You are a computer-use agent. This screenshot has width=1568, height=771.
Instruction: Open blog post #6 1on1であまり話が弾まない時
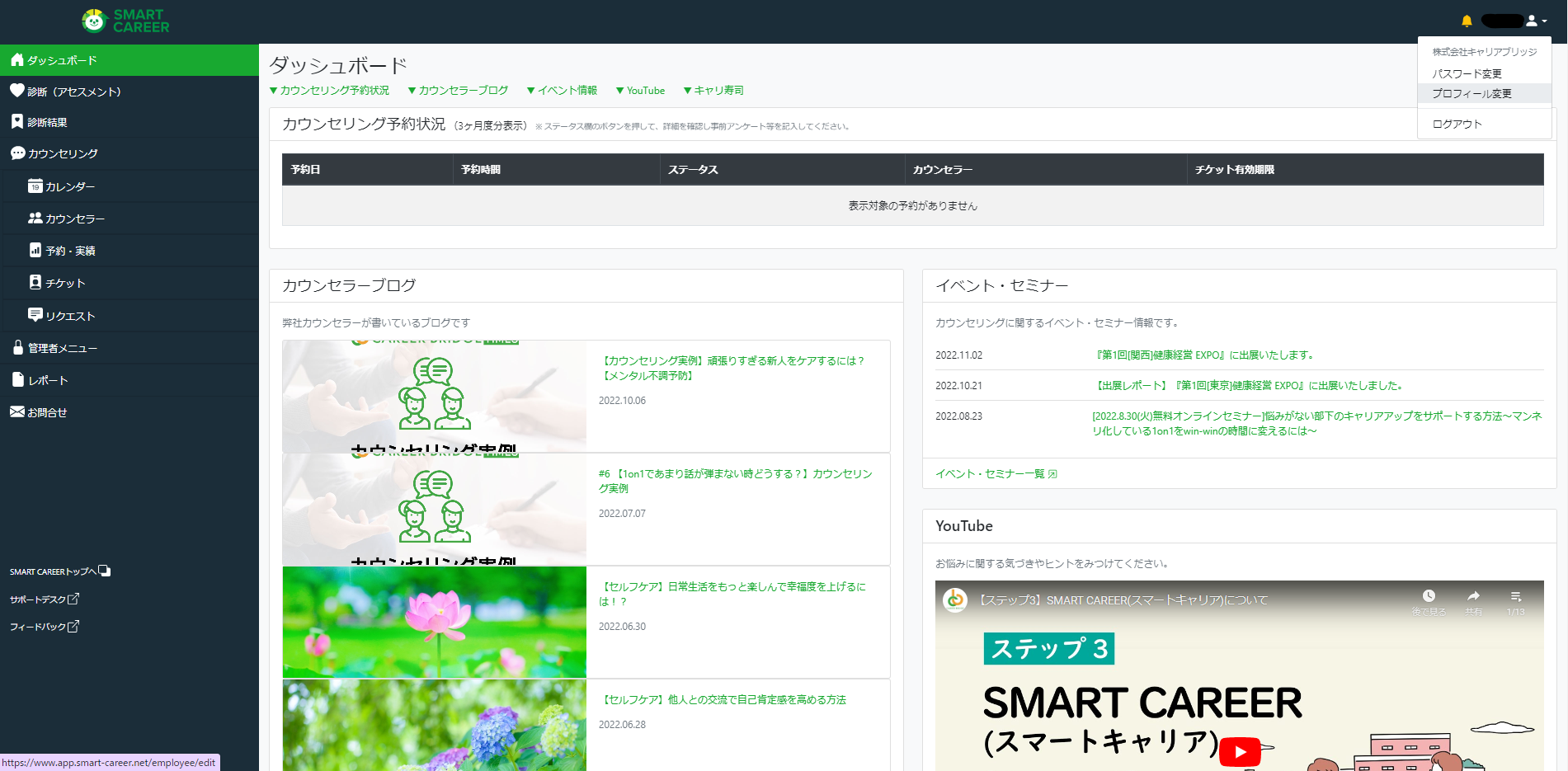pyautogui.click(x=736, y=481)
